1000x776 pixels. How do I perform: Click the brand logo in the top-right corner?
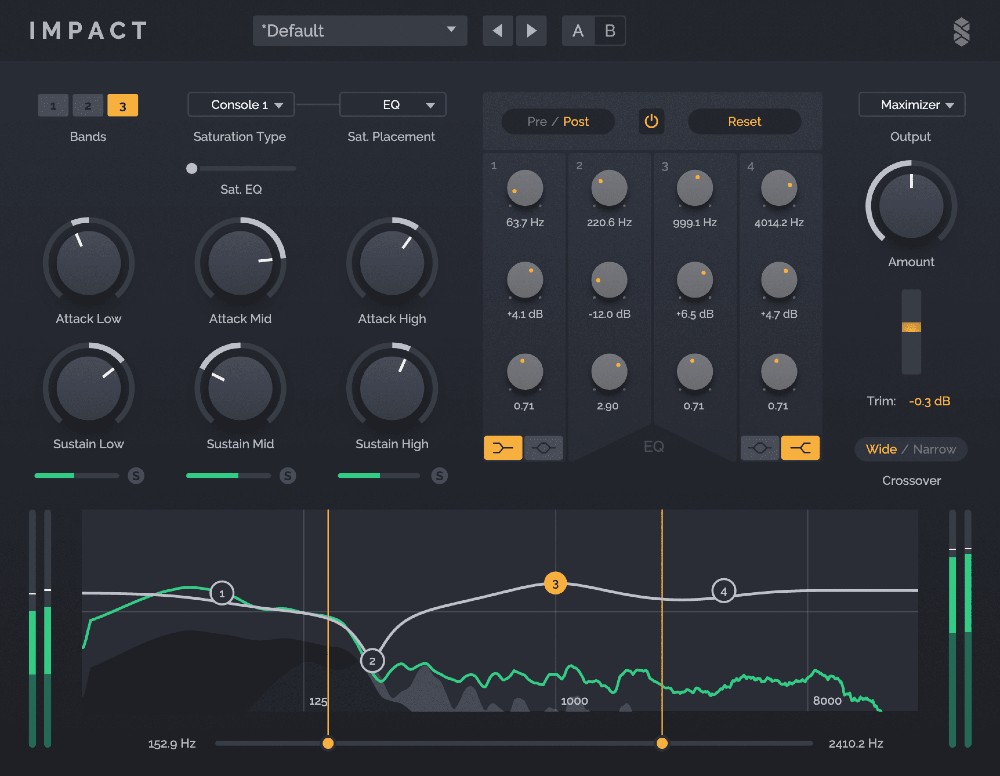coord(961,32)
